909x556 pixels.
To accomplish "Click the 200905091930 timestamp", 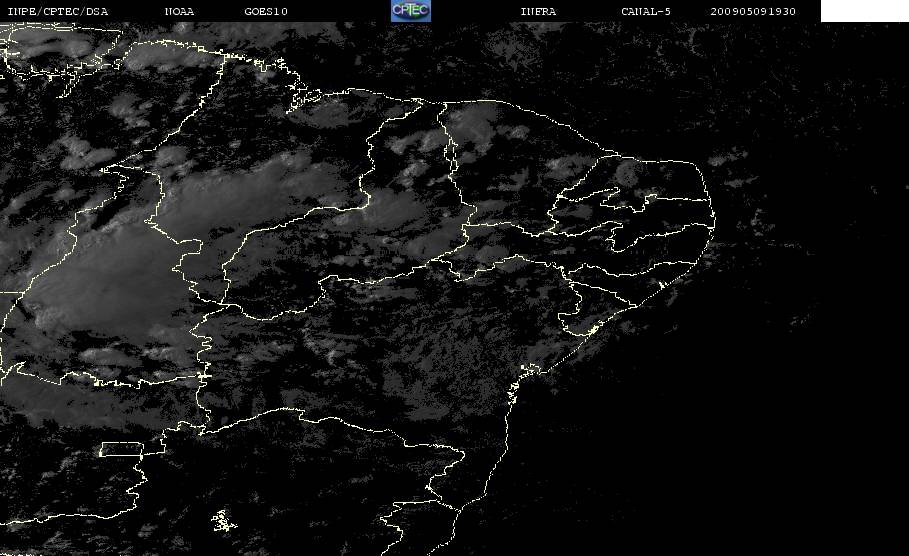I will (753, 11).
